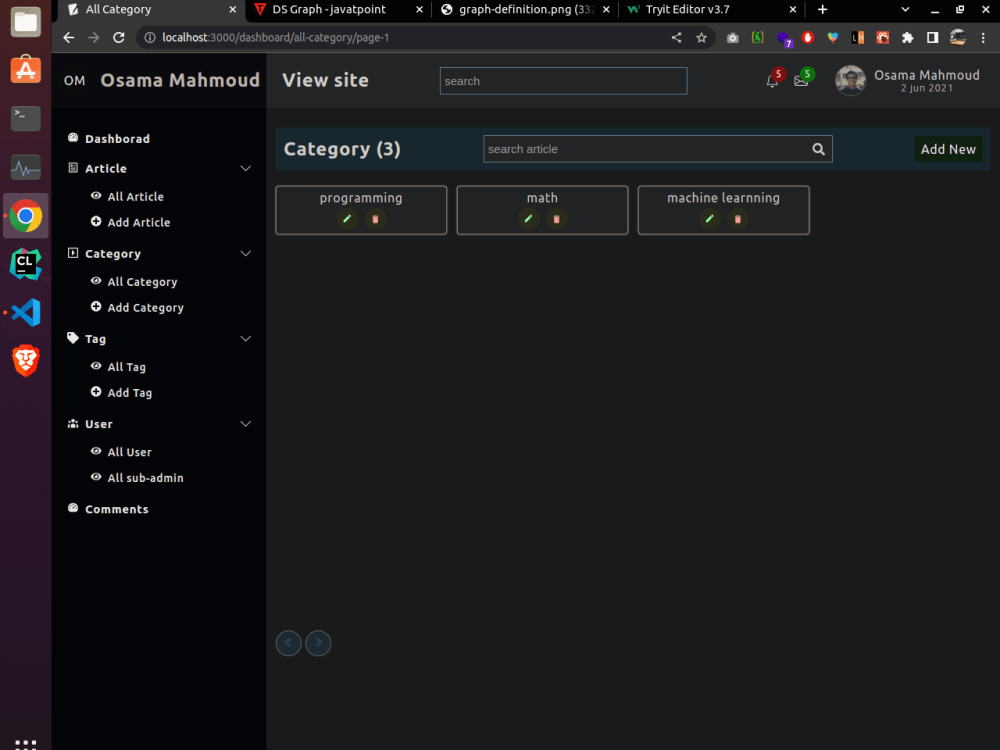Viewport: 1000px width, 750px height.
Task: Reload the page in Chrome
Action: [x=119, y=38]
